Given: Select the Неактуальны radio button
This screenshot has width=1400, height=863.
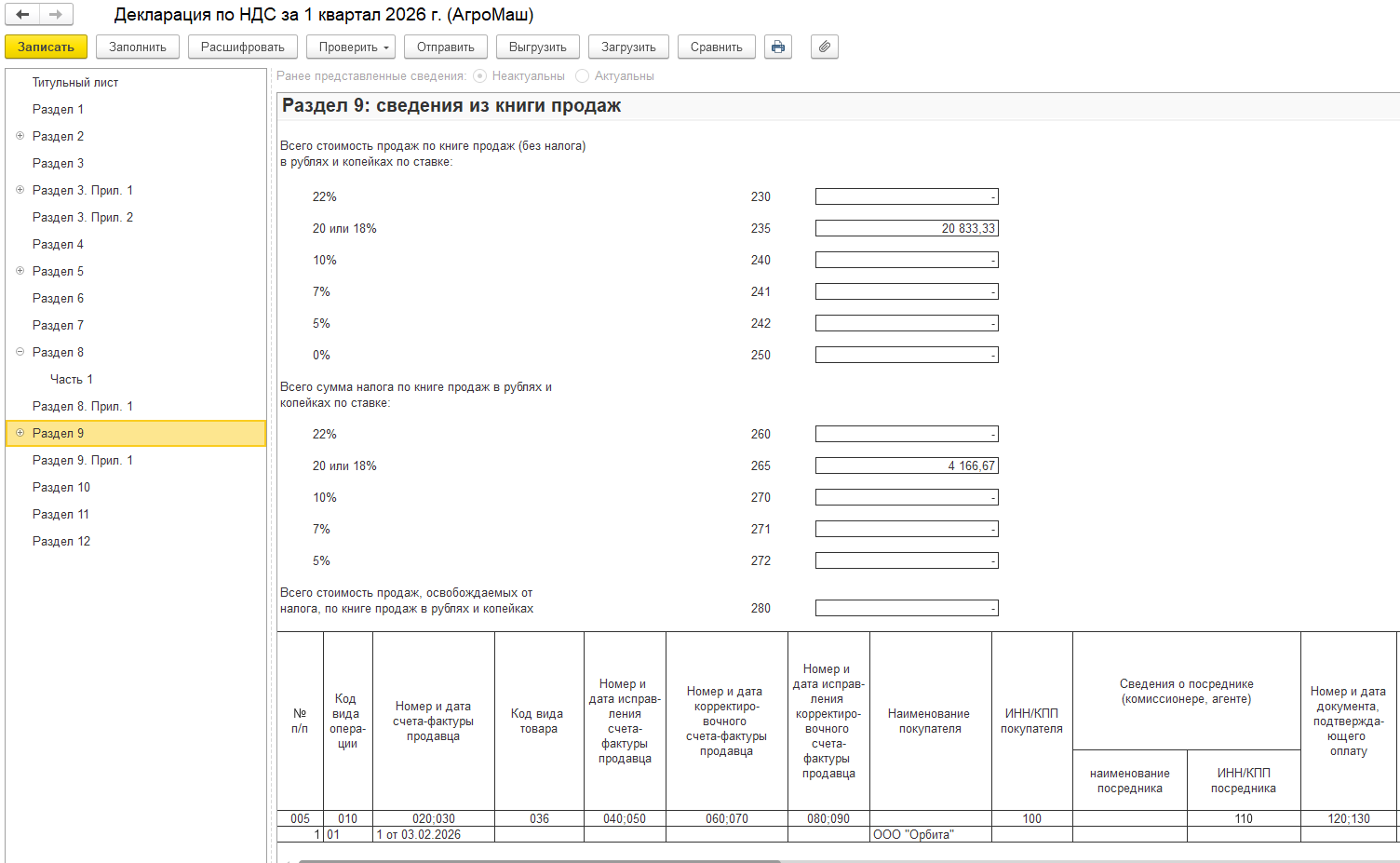Looking at the screenshot, I should coord(480,76).
